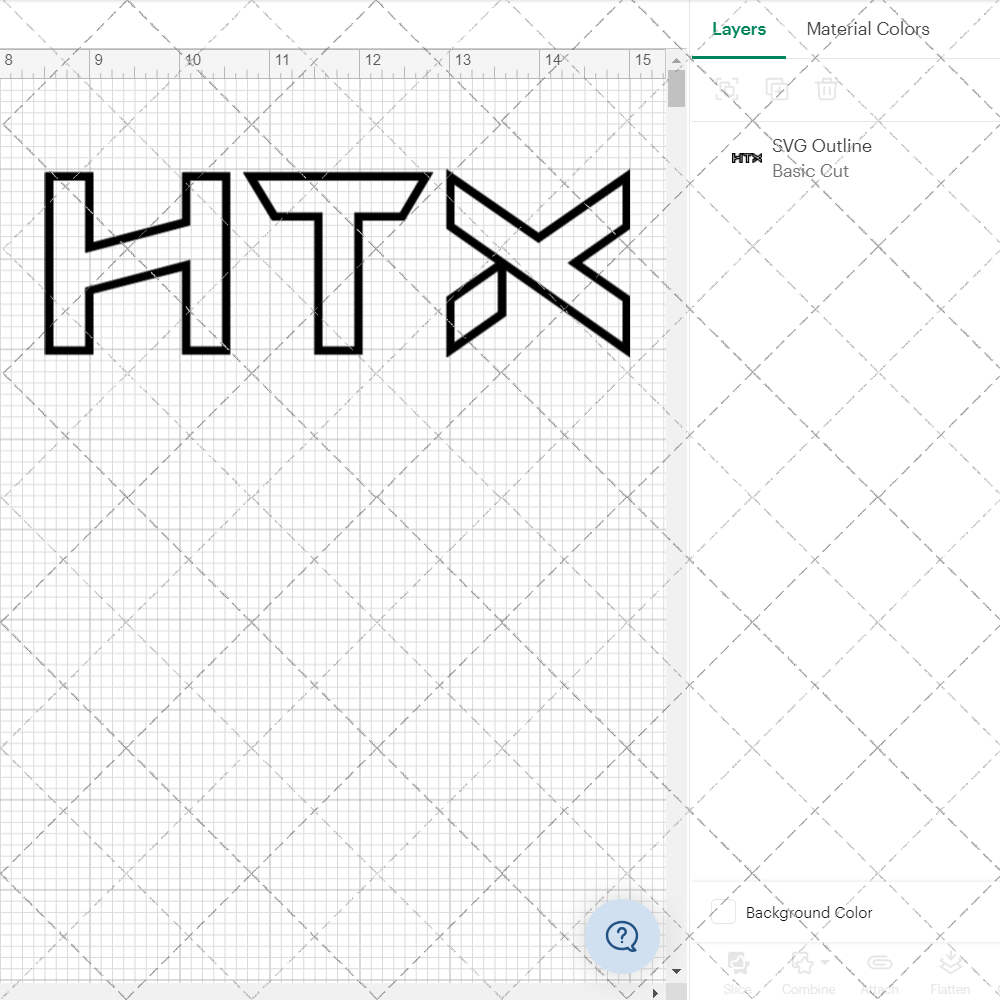
Task: Switch to the Layers tab
Action: tap(739, 29)
